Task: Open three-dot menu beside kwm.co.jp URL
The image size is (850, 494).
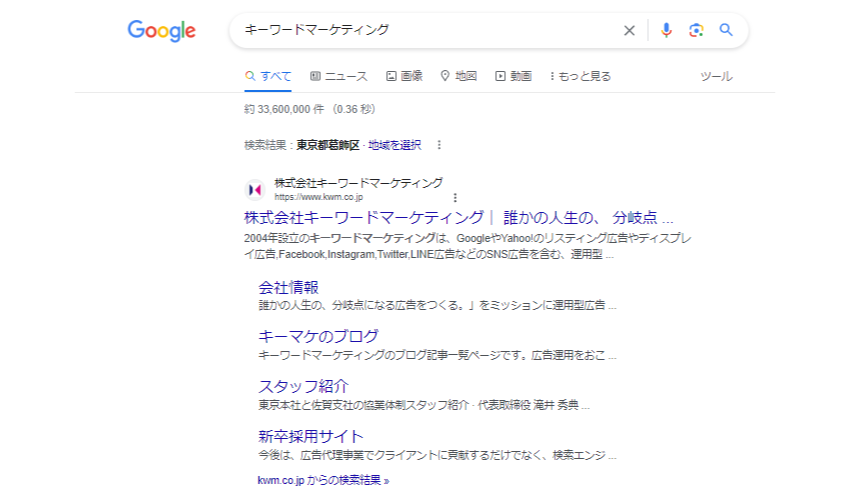Action: pyautogui.click(x=455, y=197)
